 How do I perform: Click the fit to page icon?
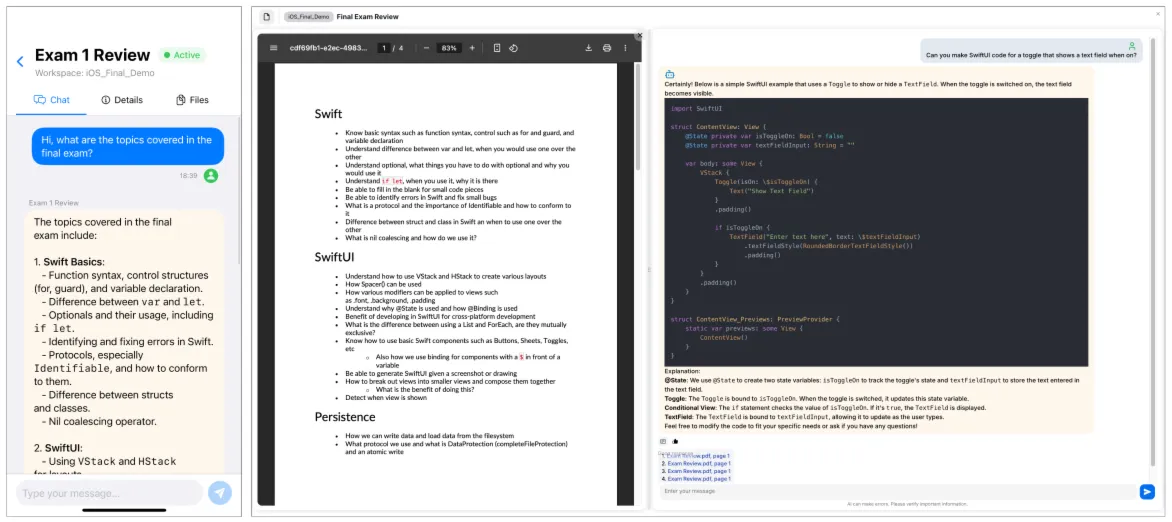pos(497,48)
